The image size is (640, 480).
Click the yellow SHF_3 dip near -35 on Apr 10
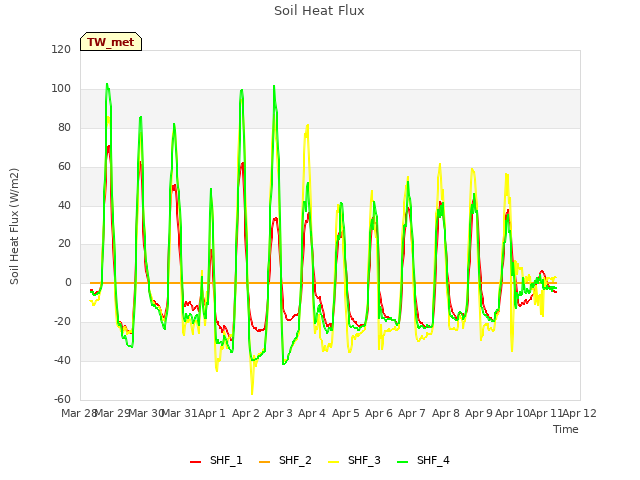(512, 350)
